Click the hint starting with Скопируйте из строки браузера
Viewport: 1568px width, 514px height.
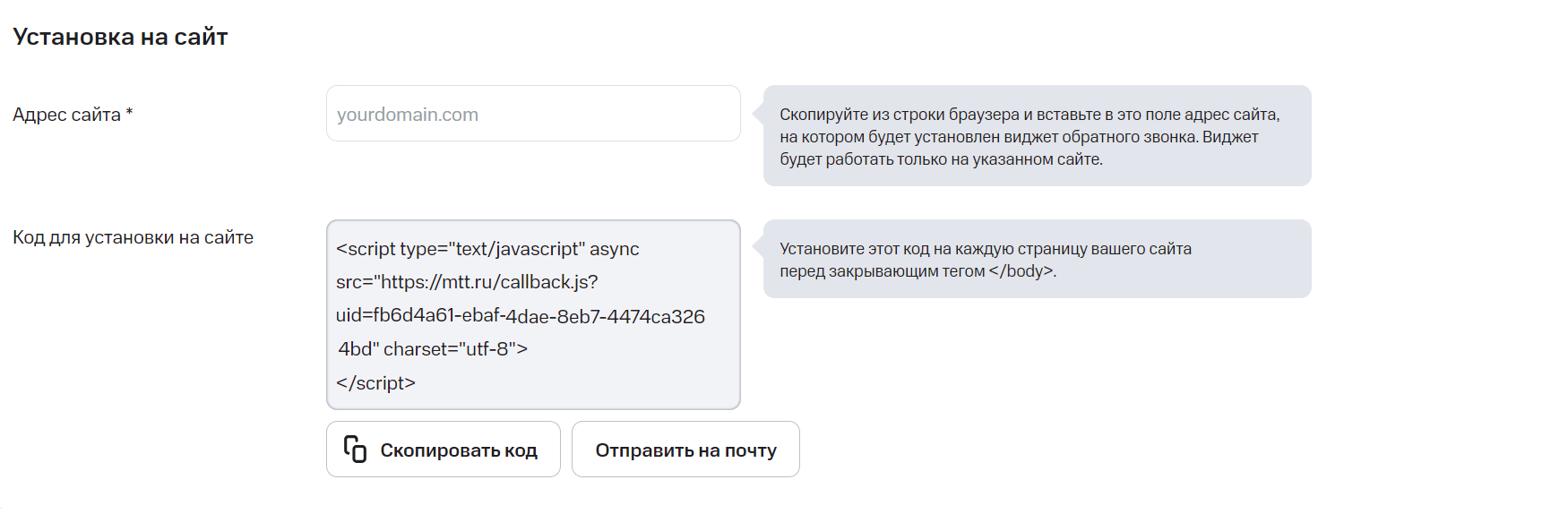tap(1029, 115)
